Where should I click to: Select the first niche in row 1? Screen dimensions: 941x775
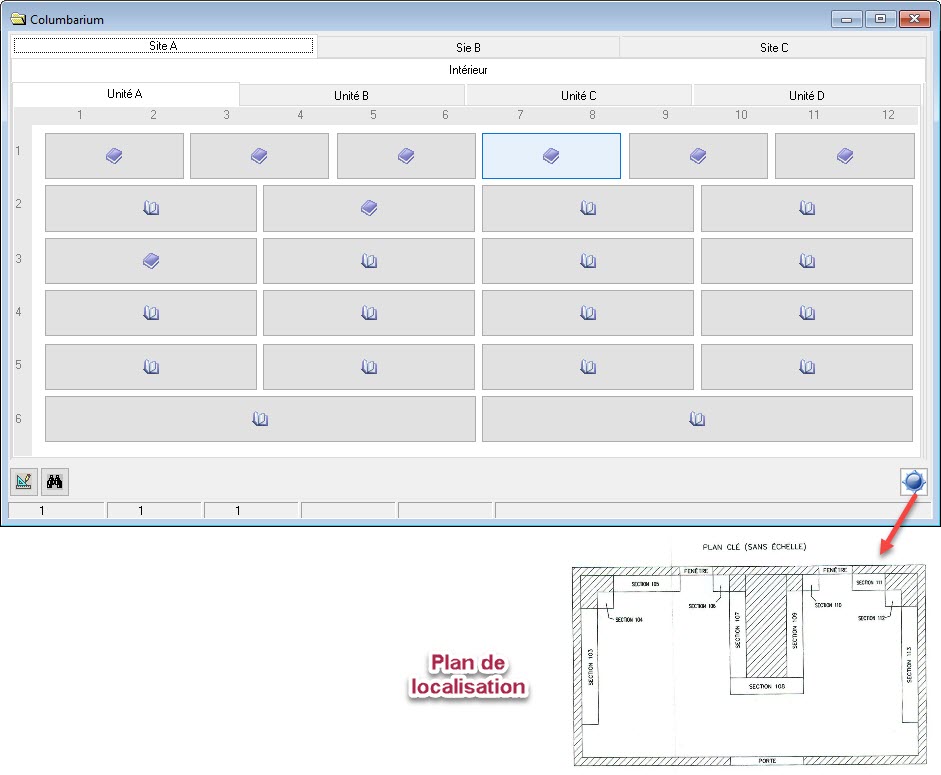(114, 156)
